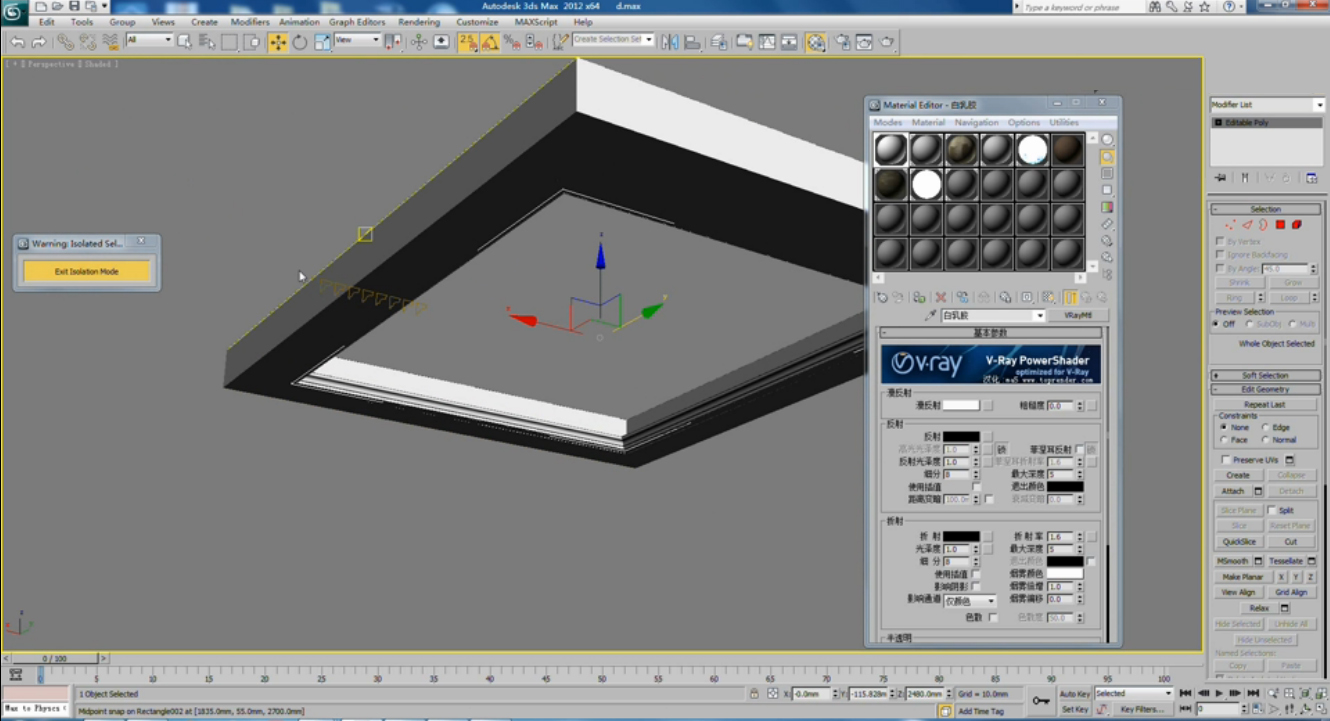The height and width of the screenshot is (721, 1330).
Task: Select the None constraint radio button
Action: [1224, 427]
